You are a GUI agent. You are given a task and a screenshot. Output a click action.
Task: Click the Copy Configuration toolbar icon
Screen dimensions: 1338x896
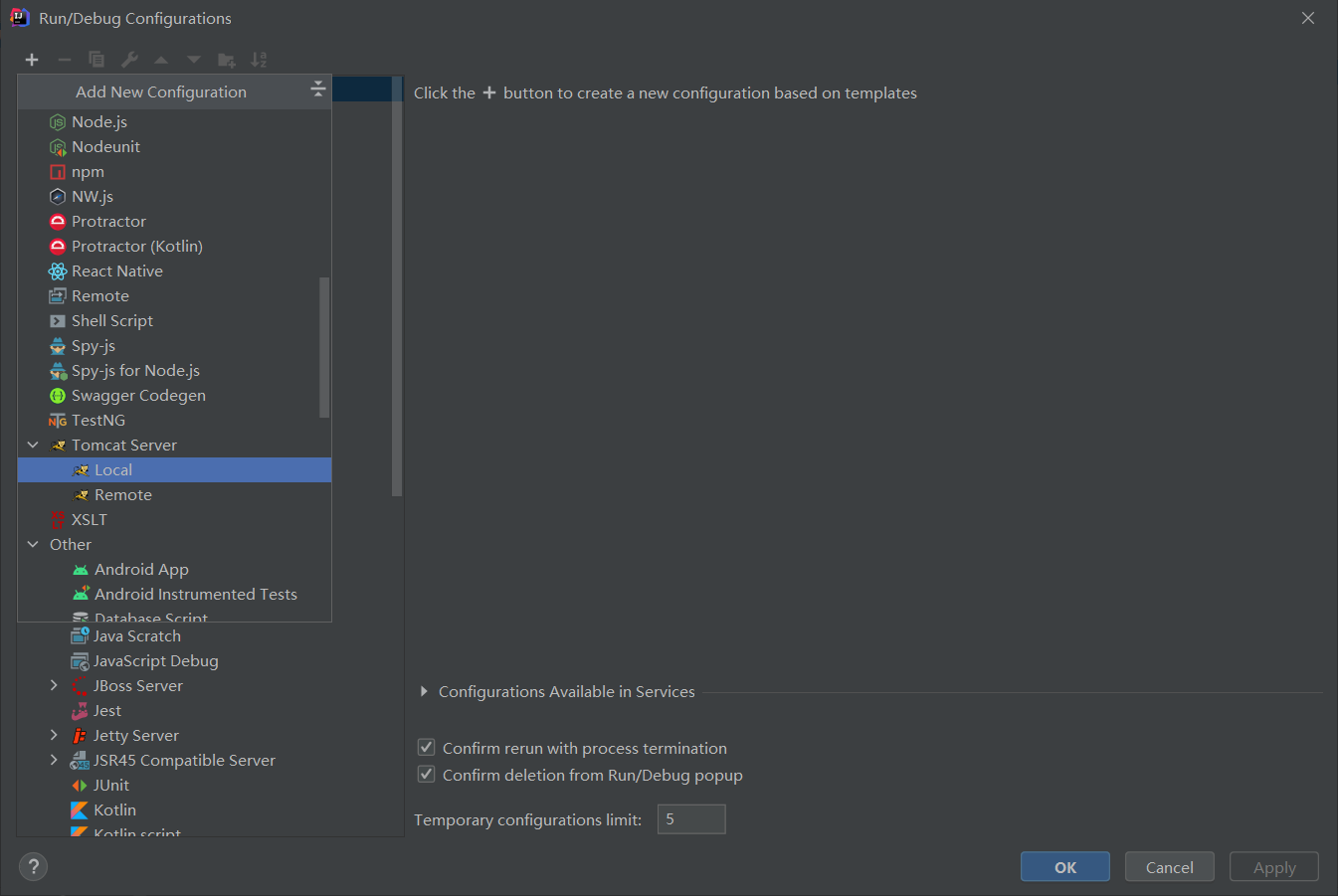coord(96,60)
